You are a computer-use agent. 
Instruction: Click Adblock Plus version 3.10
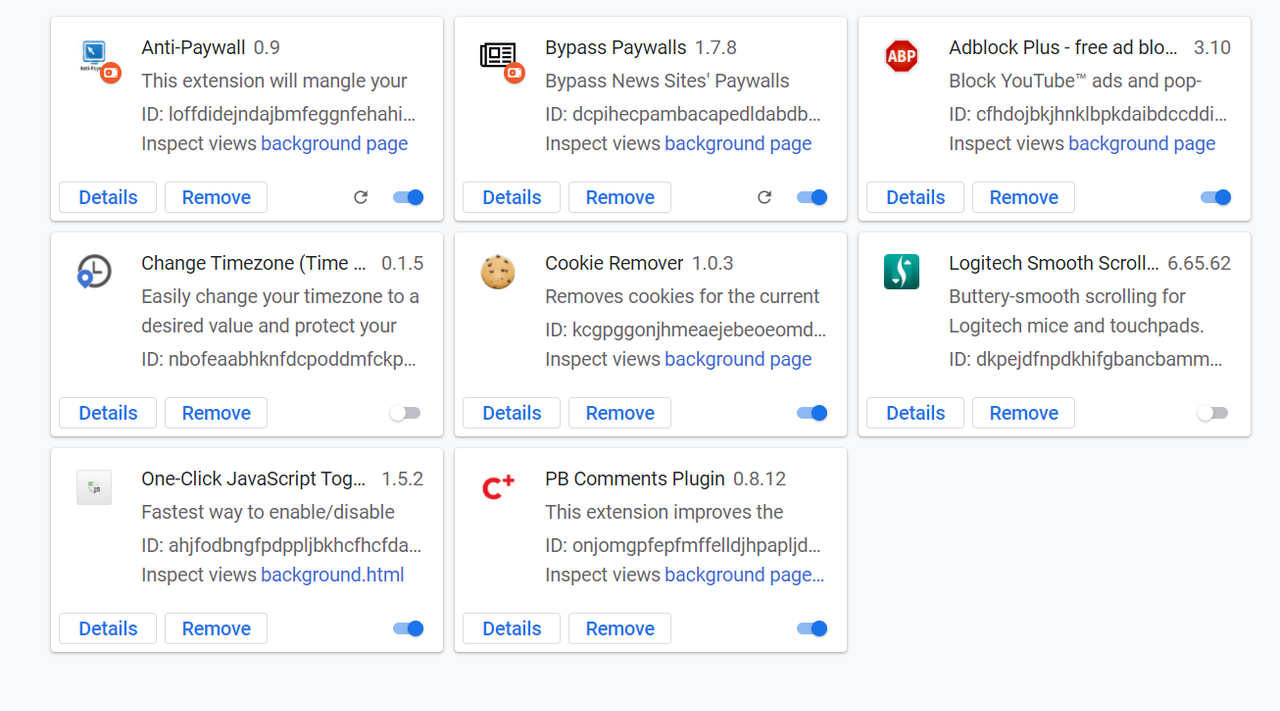coord(1212,48)
